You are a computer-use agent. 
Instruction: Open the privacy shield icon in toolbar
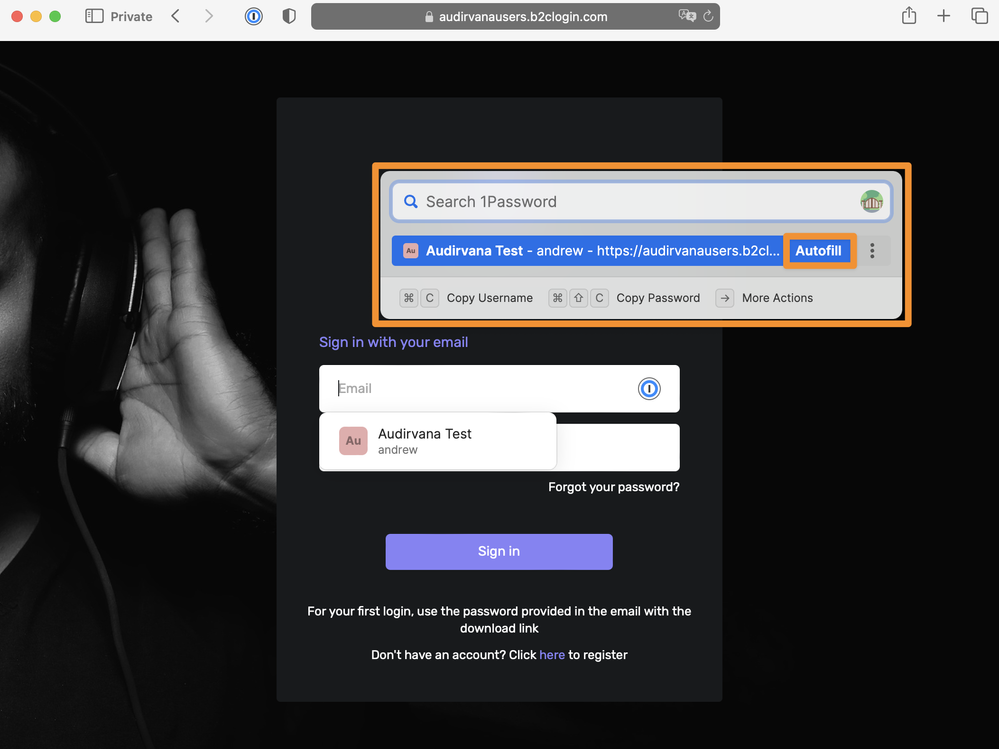tap(289, 16)
